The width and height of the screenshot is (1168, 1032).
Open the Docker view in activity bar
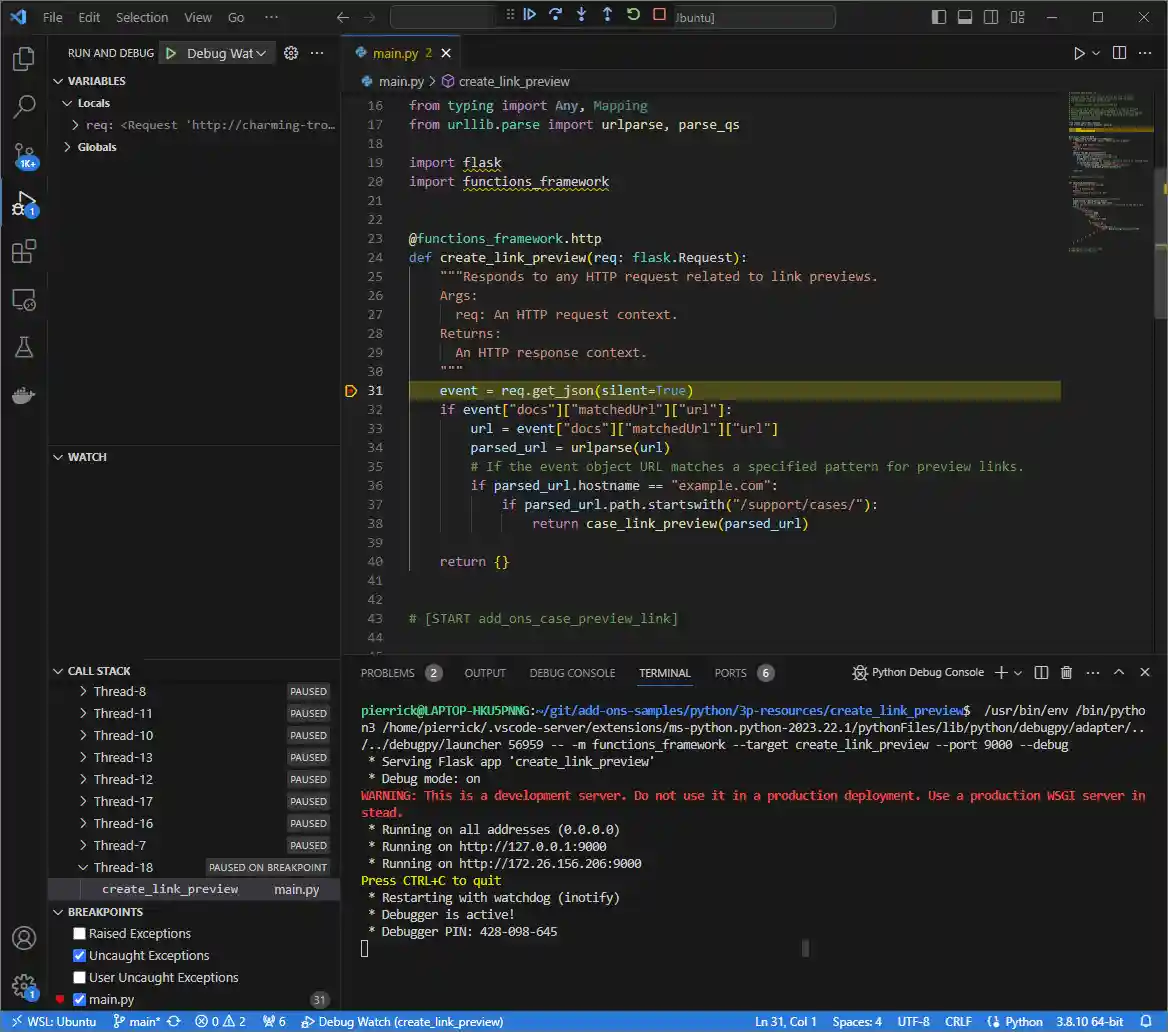point(24,395)
